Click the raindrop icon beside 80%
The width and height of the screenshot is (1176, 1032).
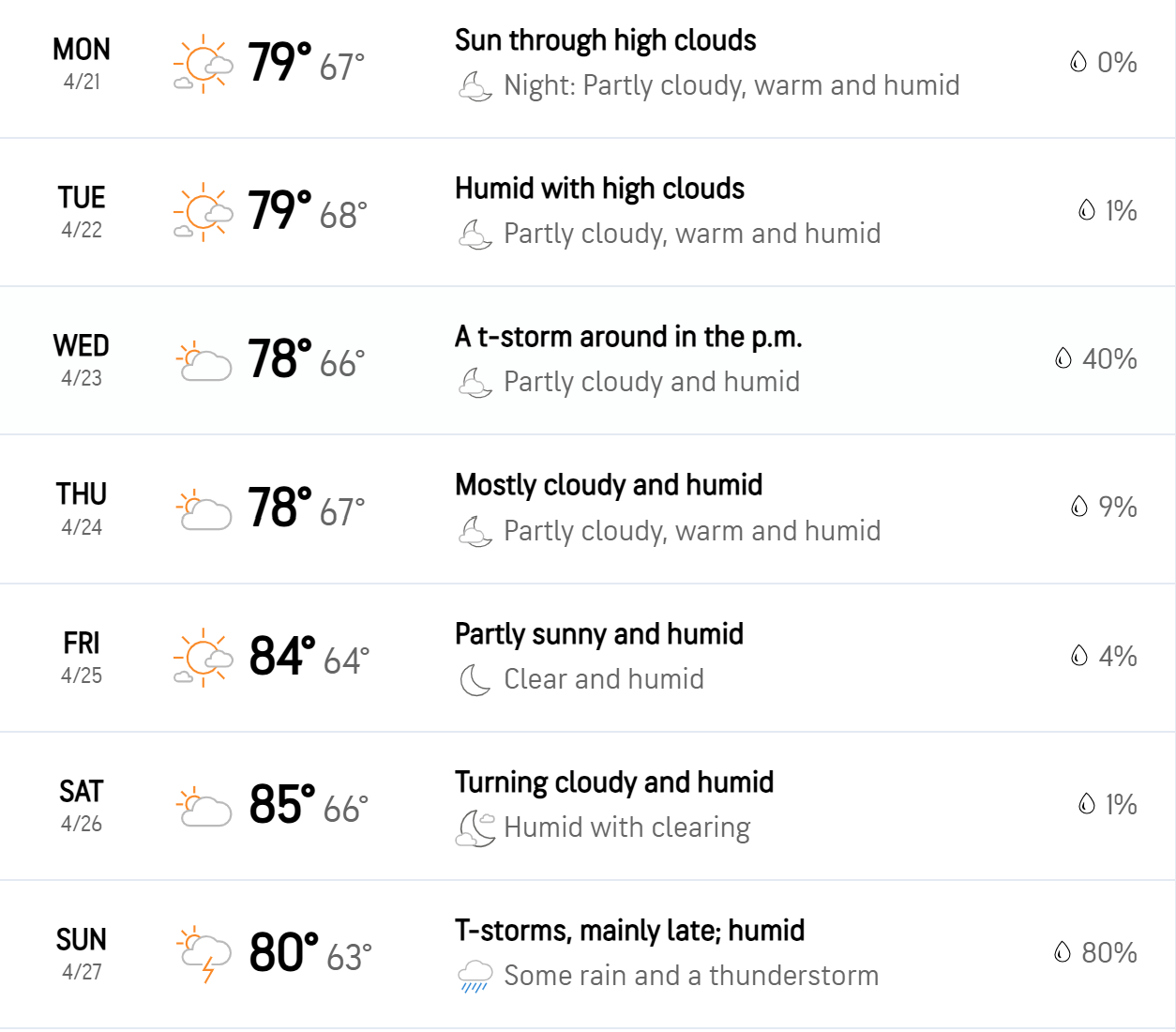pos(1063,952)
